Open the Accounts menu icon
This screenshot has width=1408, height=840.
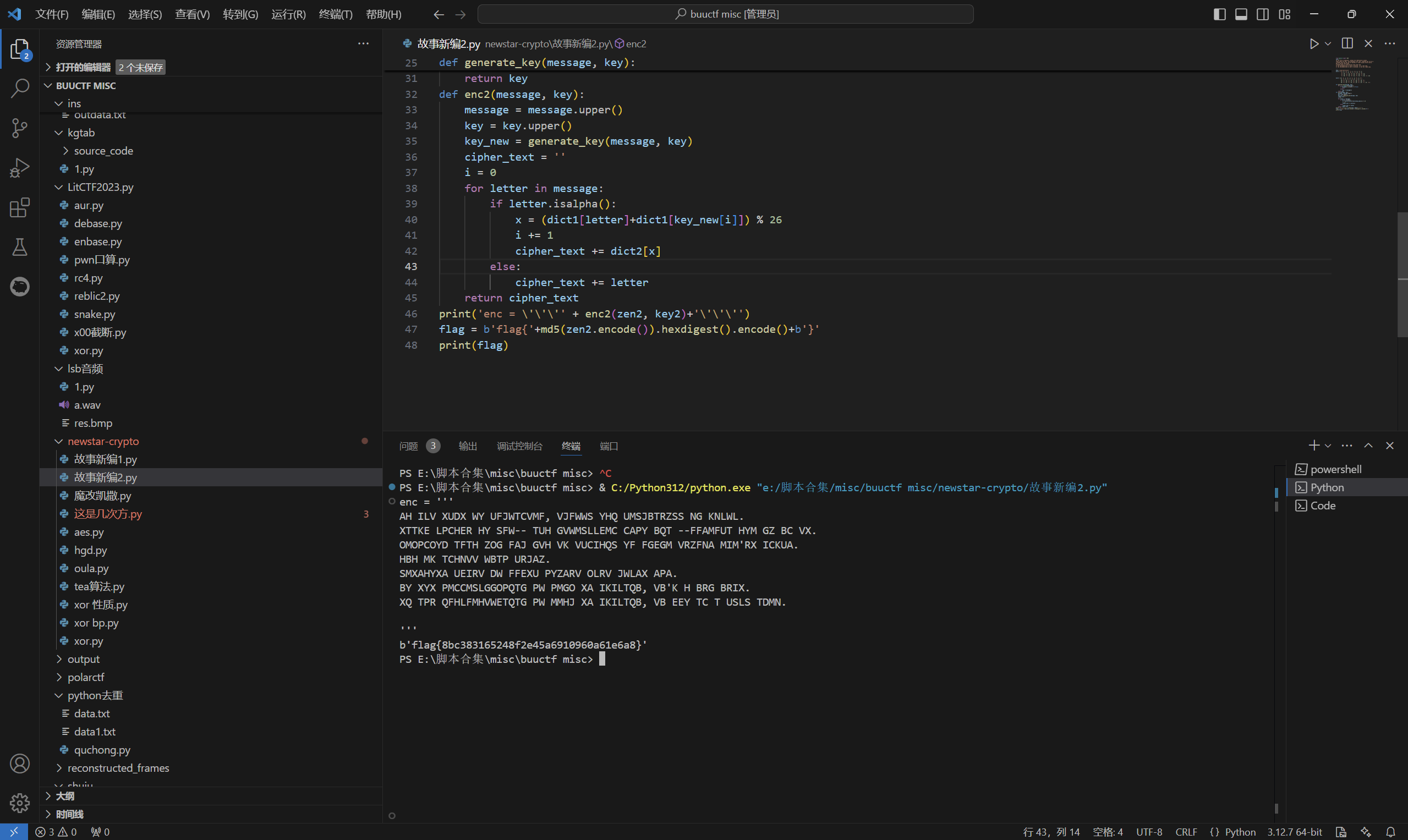point(20,764)
